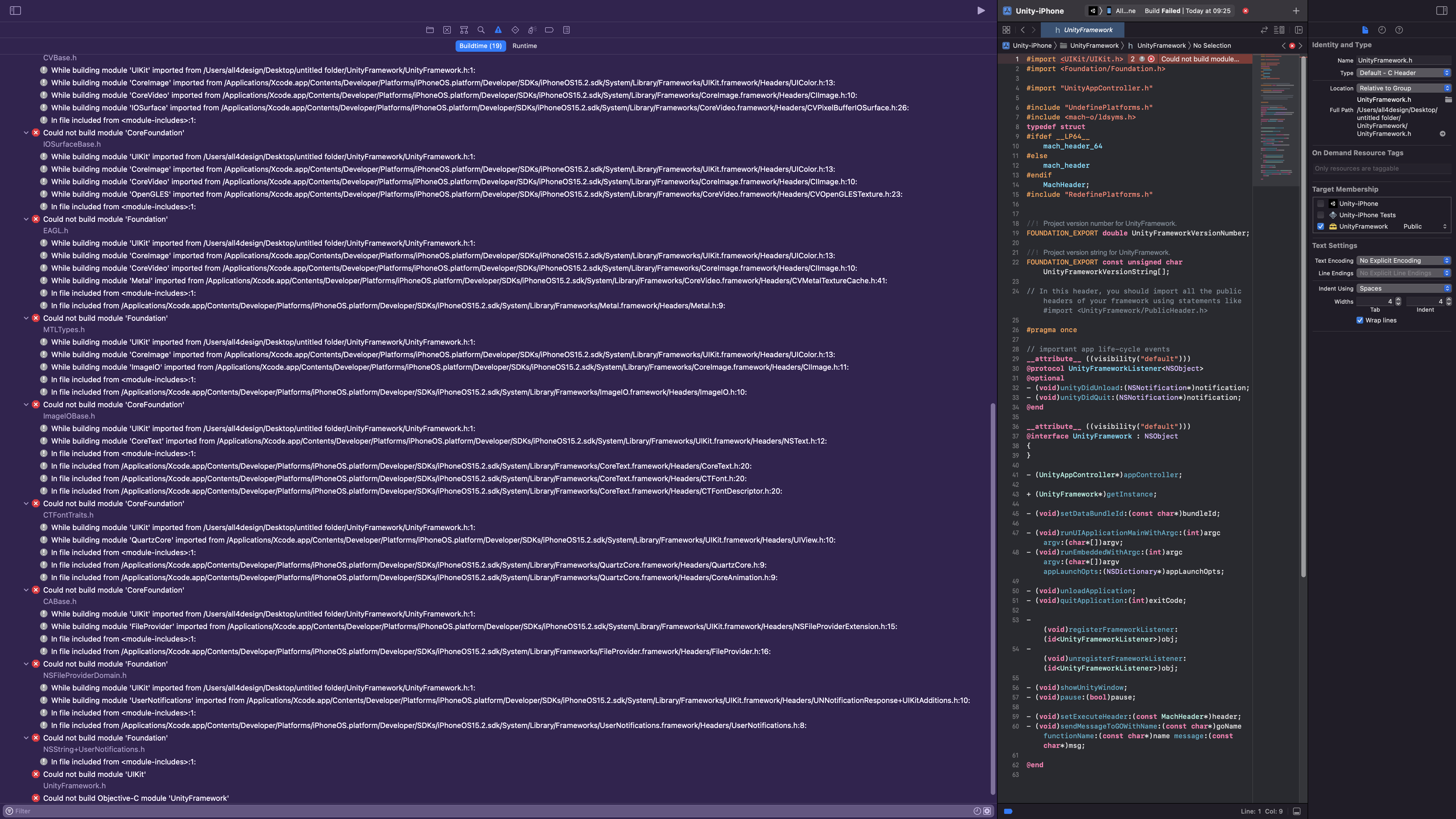Screen dimensions: 1456x819
Task: Click the Run play button
Action: coord(981,11)
